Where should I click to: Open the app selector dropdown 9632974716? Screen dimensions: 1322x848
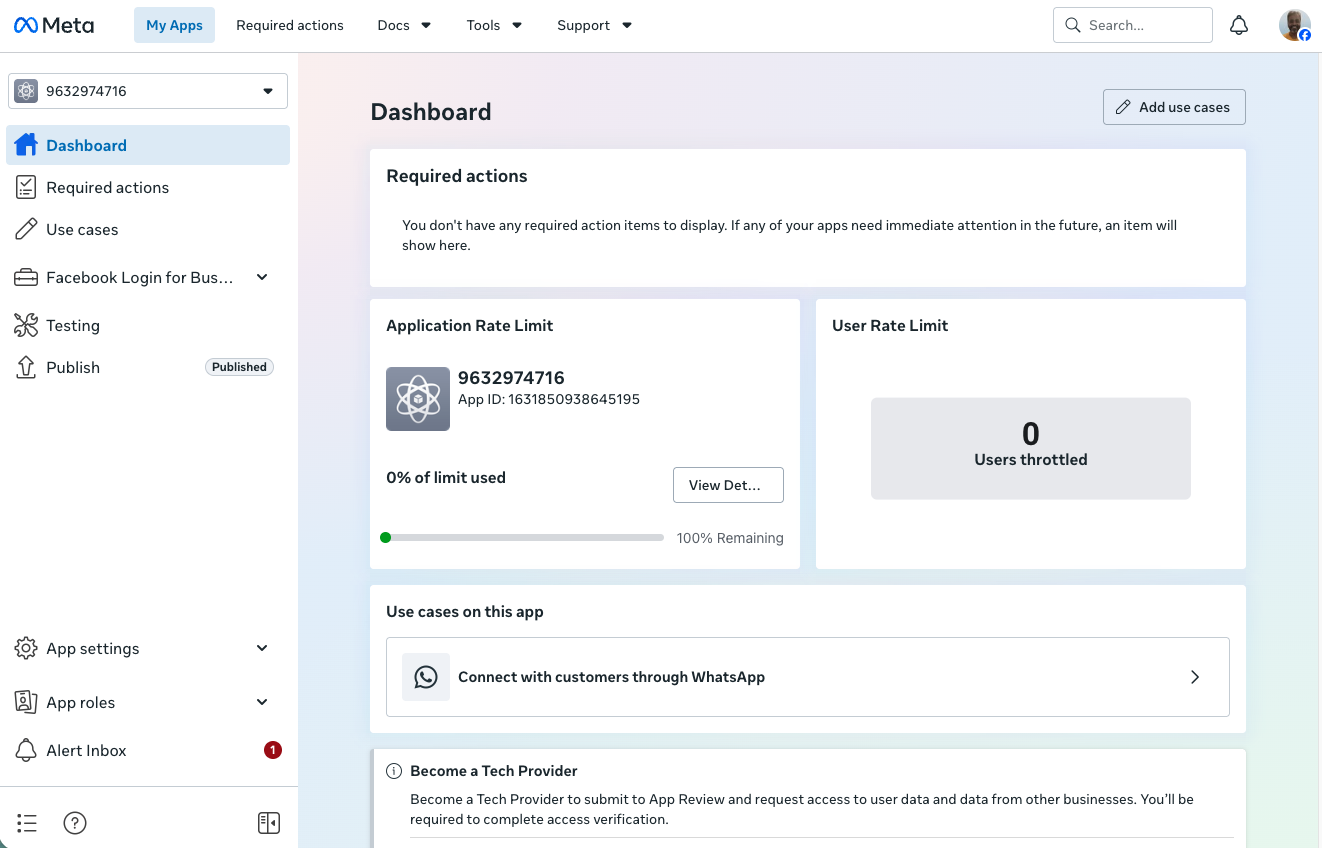pos(148,91)
